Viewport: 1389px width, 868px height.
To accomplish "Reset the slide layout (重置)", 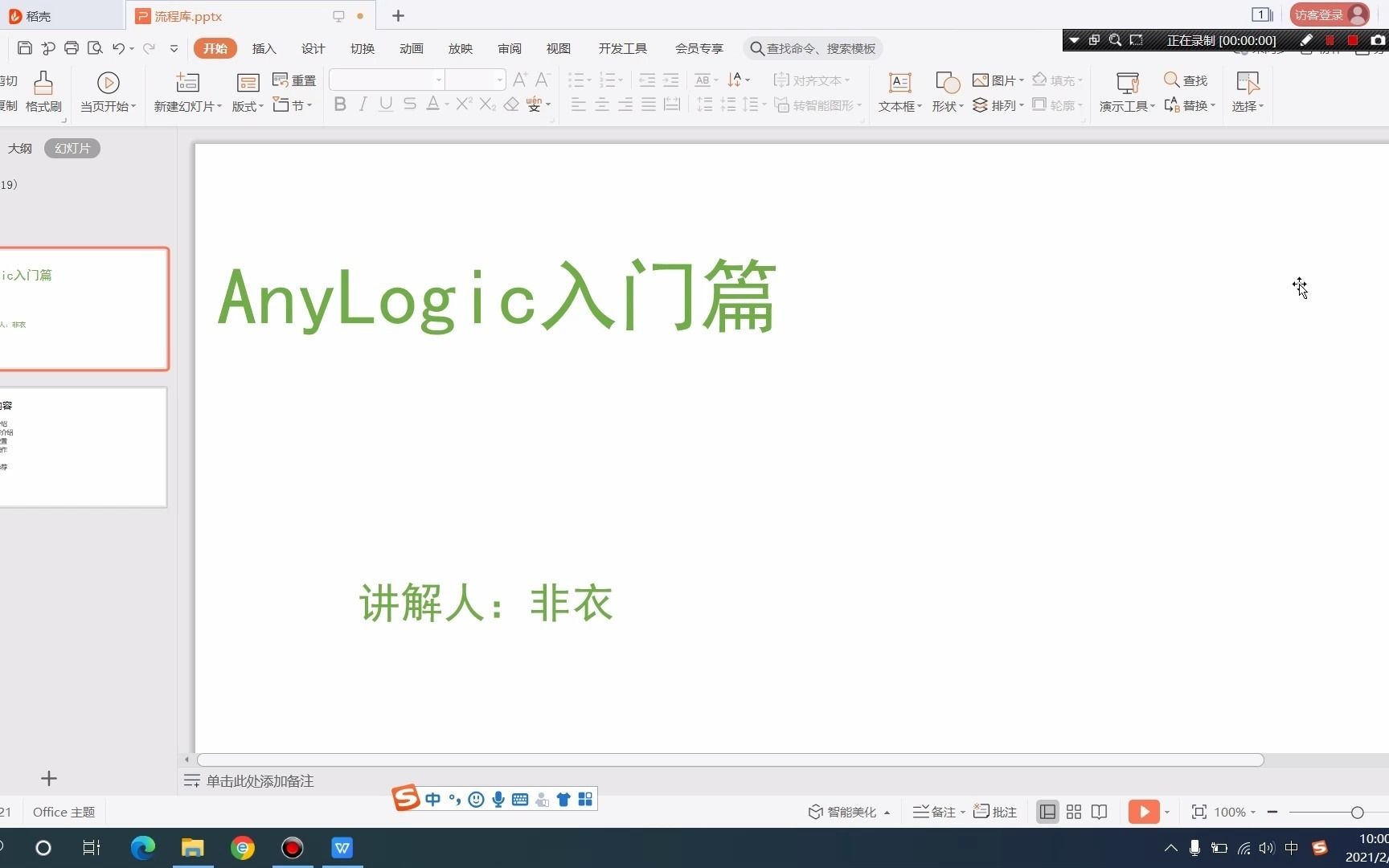I will 294,80.
